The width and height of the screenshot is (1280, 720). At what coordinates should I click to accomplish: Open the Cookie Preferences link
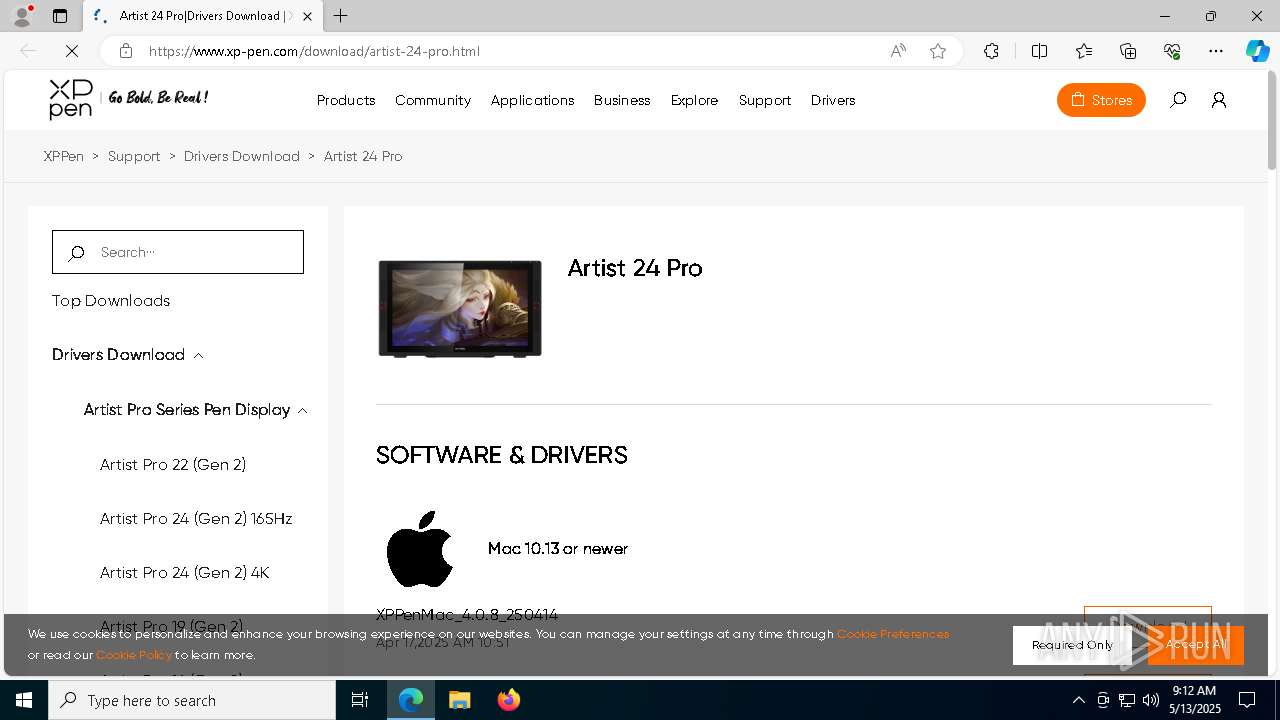coord(893,634)
